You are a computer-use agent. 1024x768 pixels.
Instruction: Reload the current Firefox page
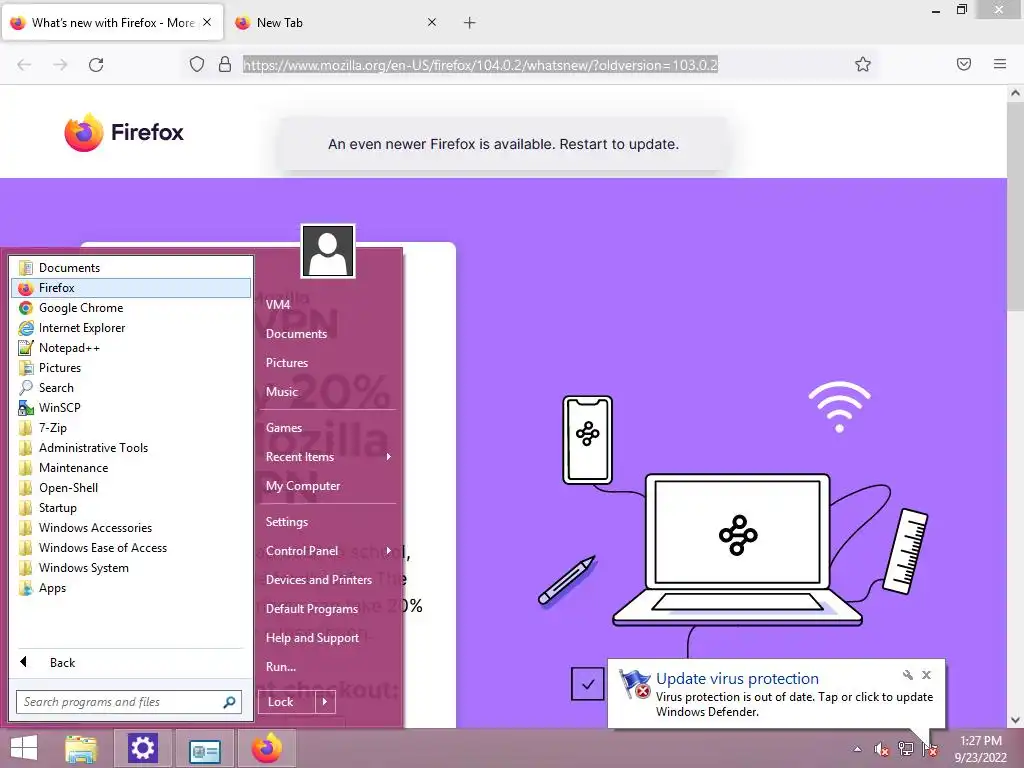click(x=96, y=65)
